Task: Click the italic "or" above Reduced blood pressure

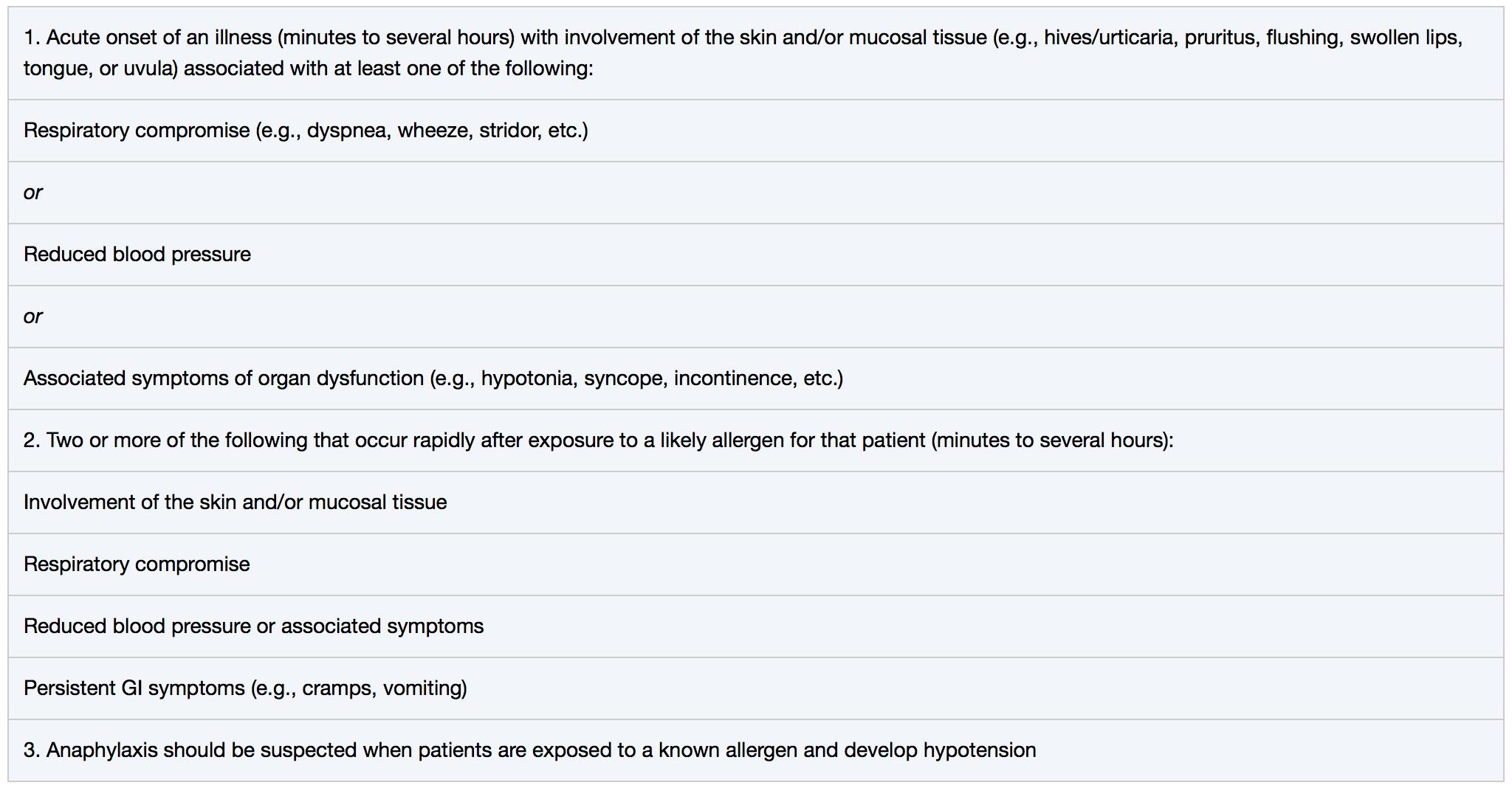Action: click(x=33, y=193)
